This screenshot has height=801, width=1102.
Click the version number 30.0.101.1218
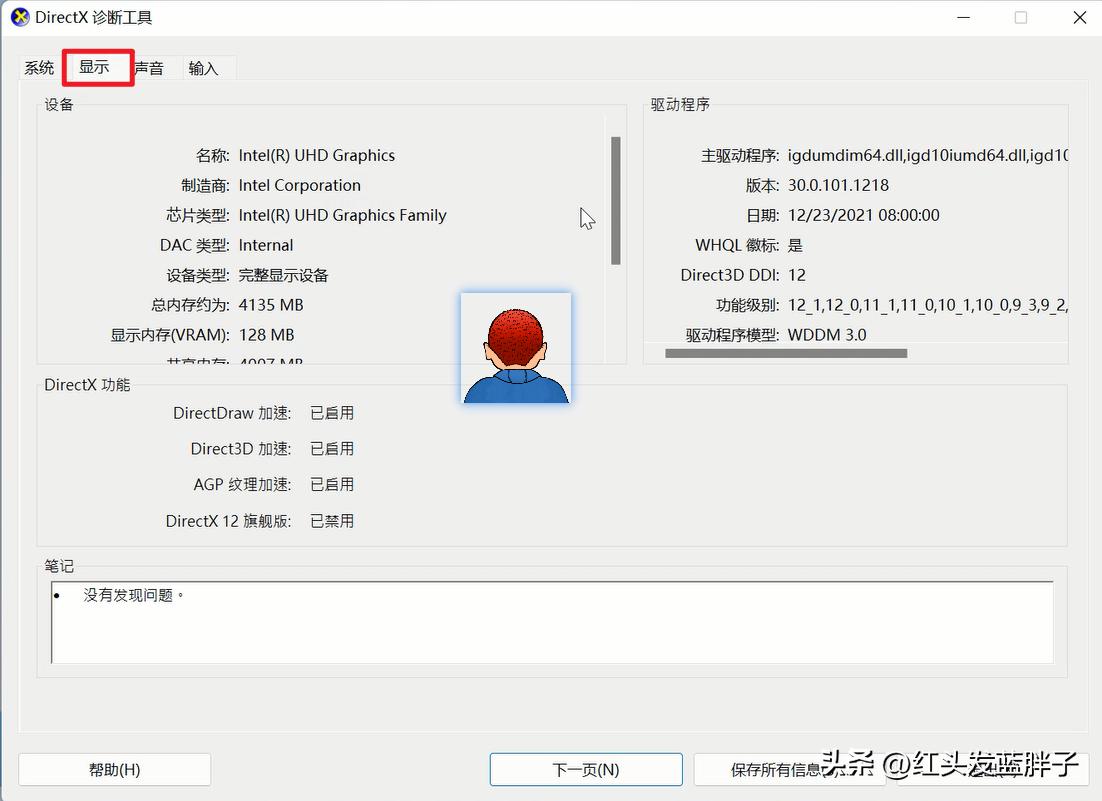[836, 185]
